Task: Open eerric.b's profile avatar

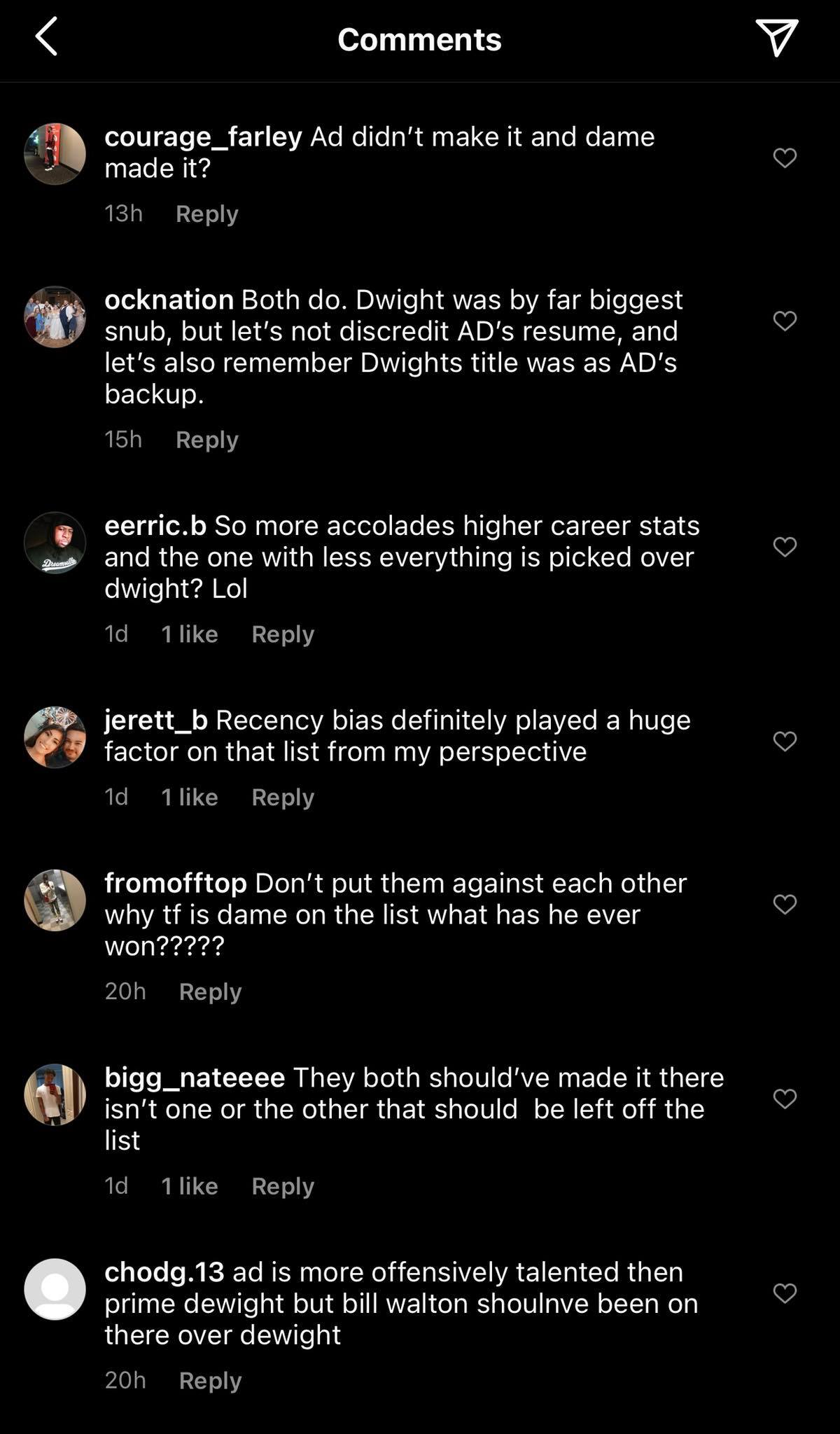Action: coord(55,543)
